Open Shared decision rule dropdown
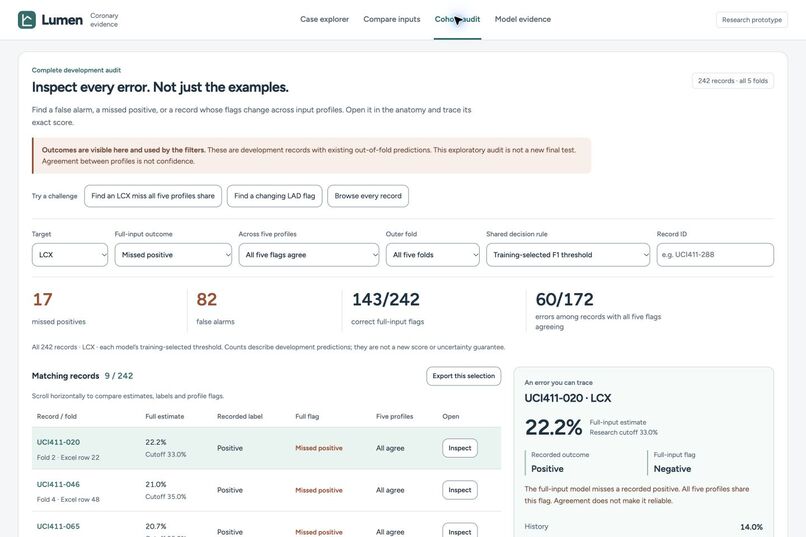806x537 pixels. point(568,255)
